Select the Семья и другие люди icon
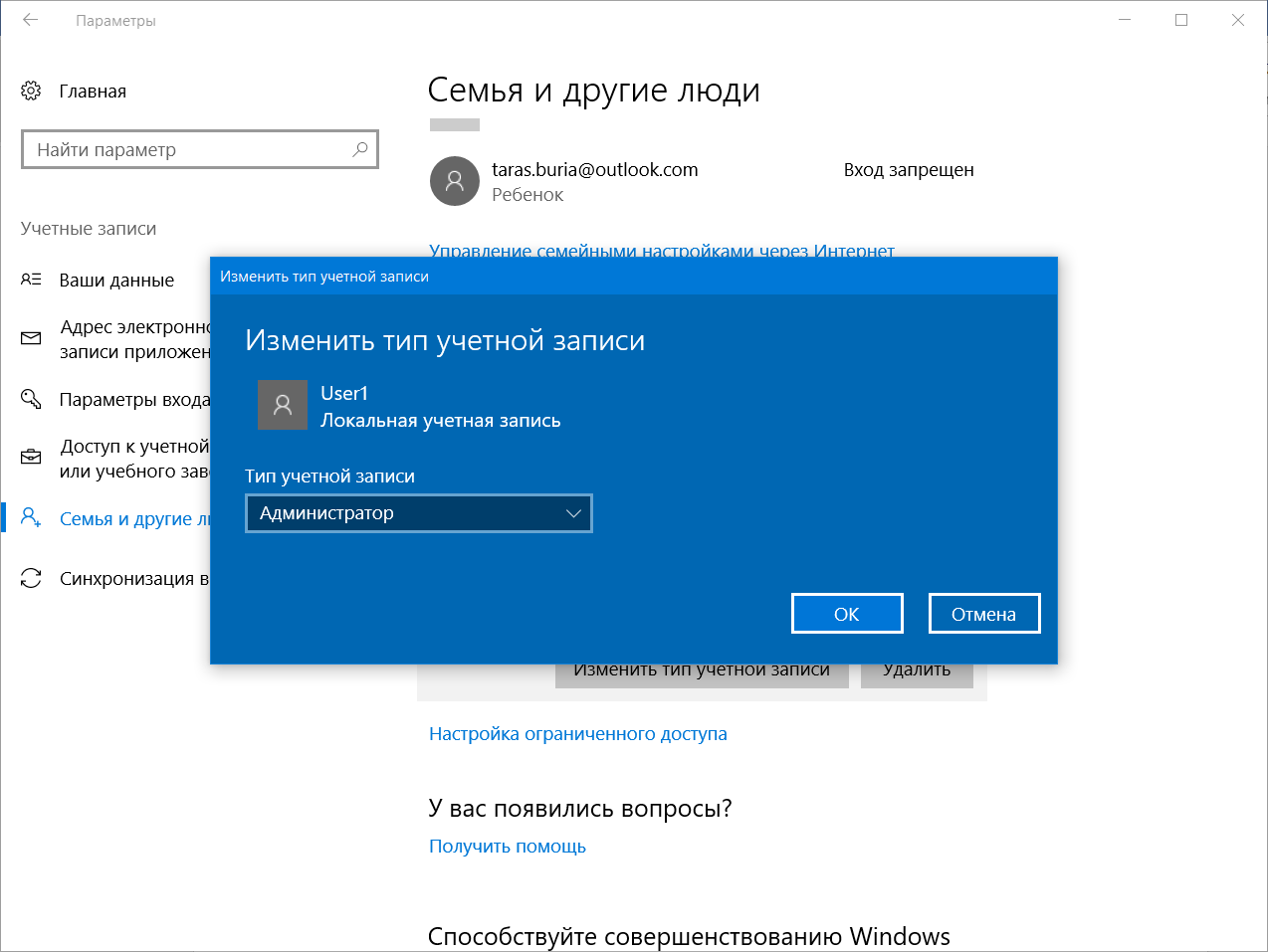This screenshot has height=952, width=1268. tap(31, 517)
